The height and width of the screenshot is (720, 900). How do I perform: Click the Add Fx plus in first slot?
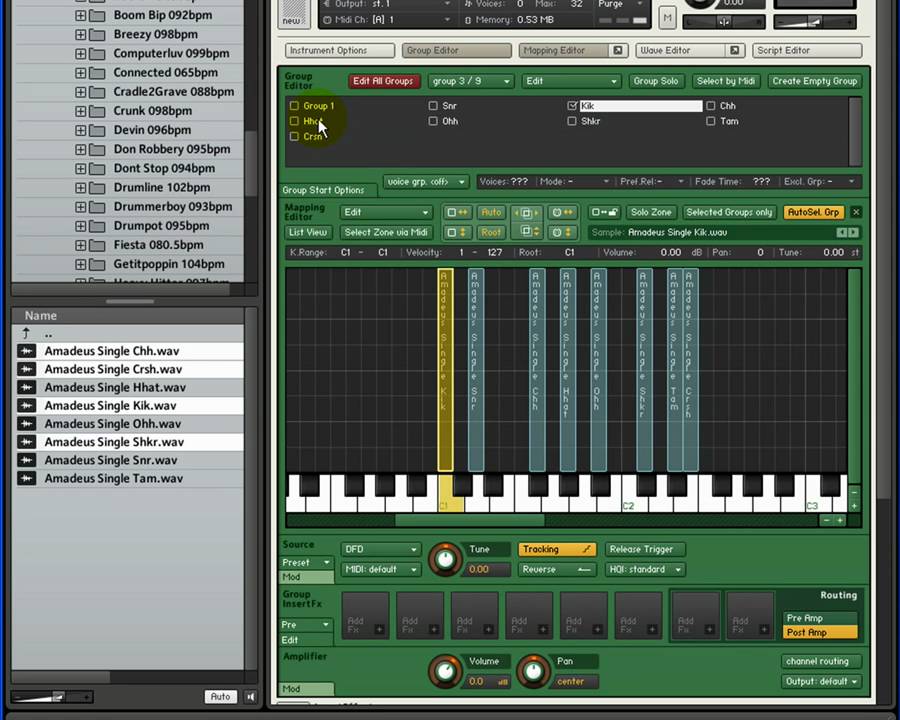tap(379, 630)
